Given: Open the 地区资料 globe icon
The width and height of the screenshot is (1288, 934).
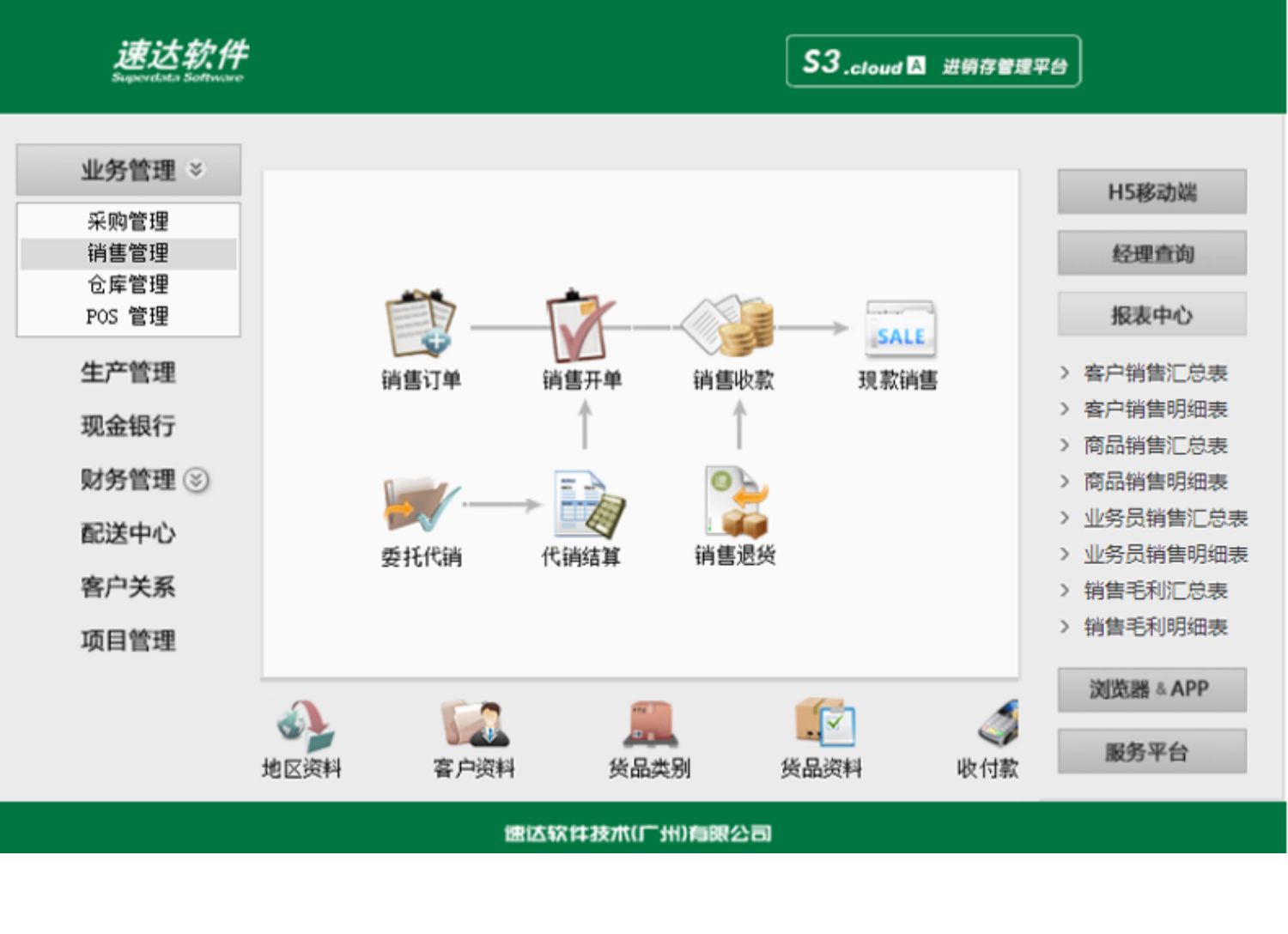Looking at the screenshot, I should 303,725.
